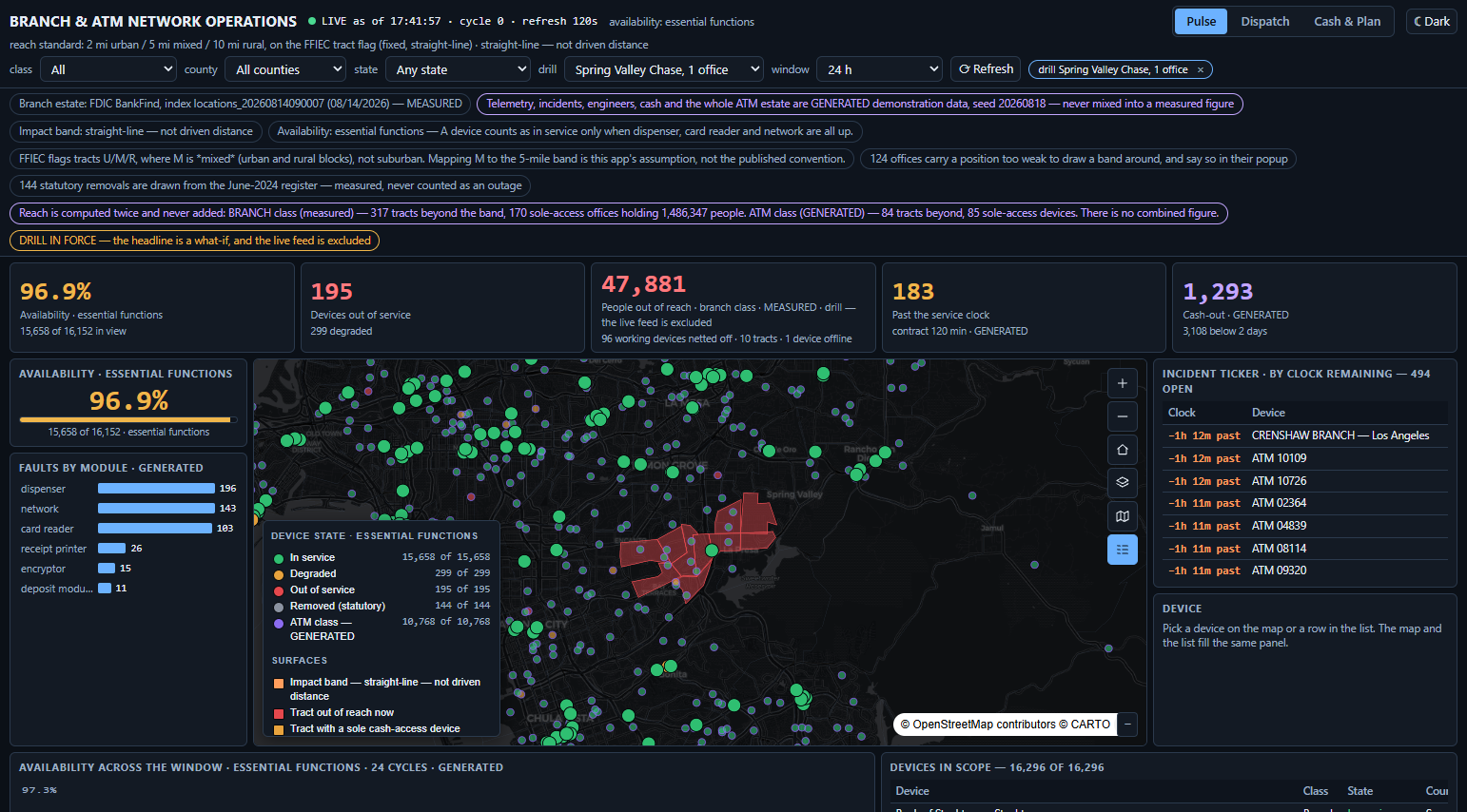The height and width of the screenshot is (812, 1467).
Task: Click the In service legend dot
Action: click(279, 558)
